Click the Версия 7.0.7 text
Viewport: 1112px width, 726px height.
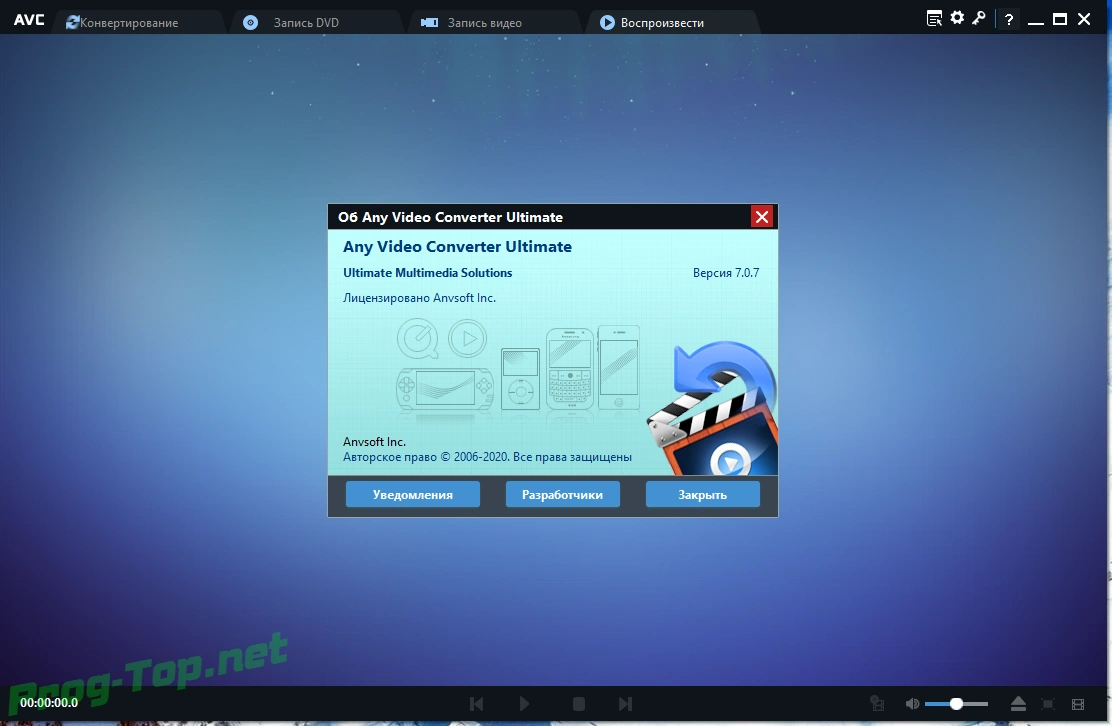(725, 273)
